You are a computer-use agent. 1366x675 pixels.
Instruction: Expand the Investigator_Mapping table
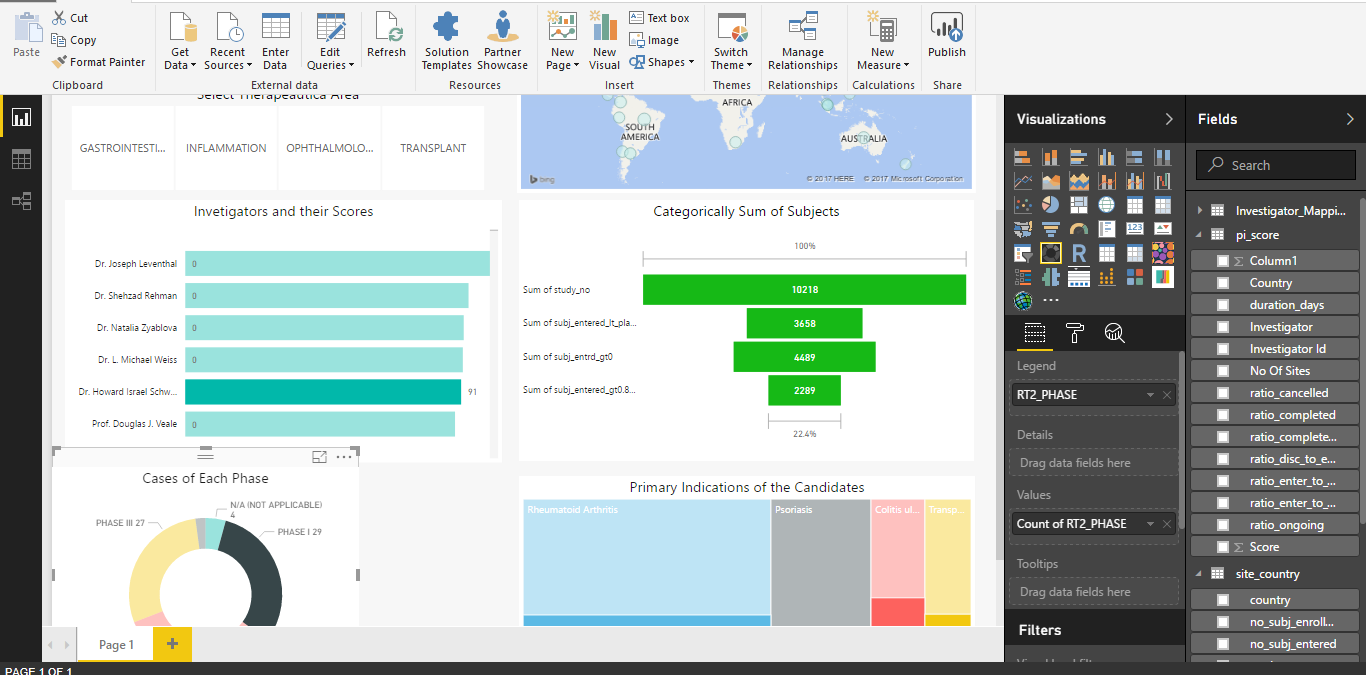click(1200, 211)
